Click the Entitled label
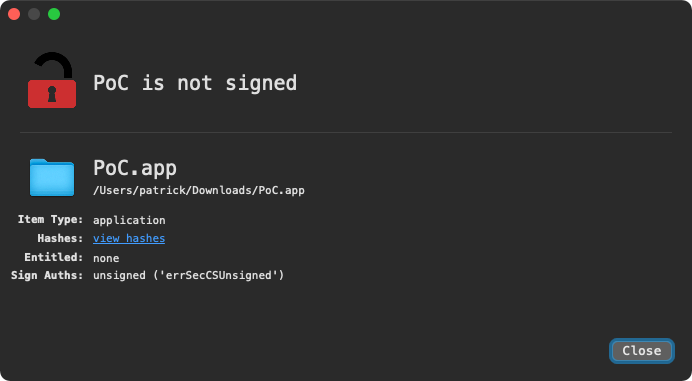Viewport: 692px width, 381px height. (x=53, y=257)
